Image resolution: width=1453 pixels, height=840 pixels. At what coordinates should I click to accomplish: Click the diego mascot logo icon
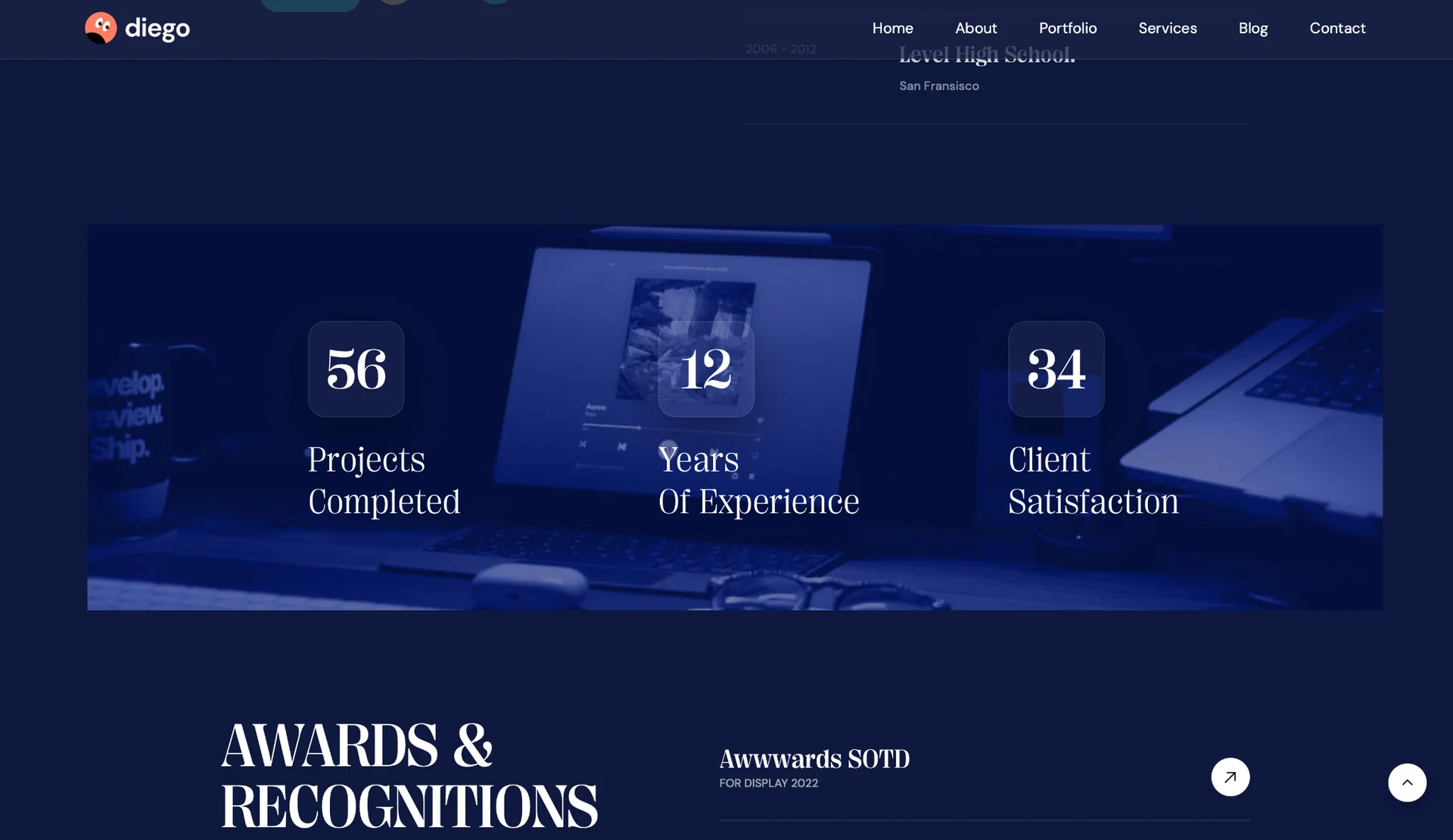(101, 28)
